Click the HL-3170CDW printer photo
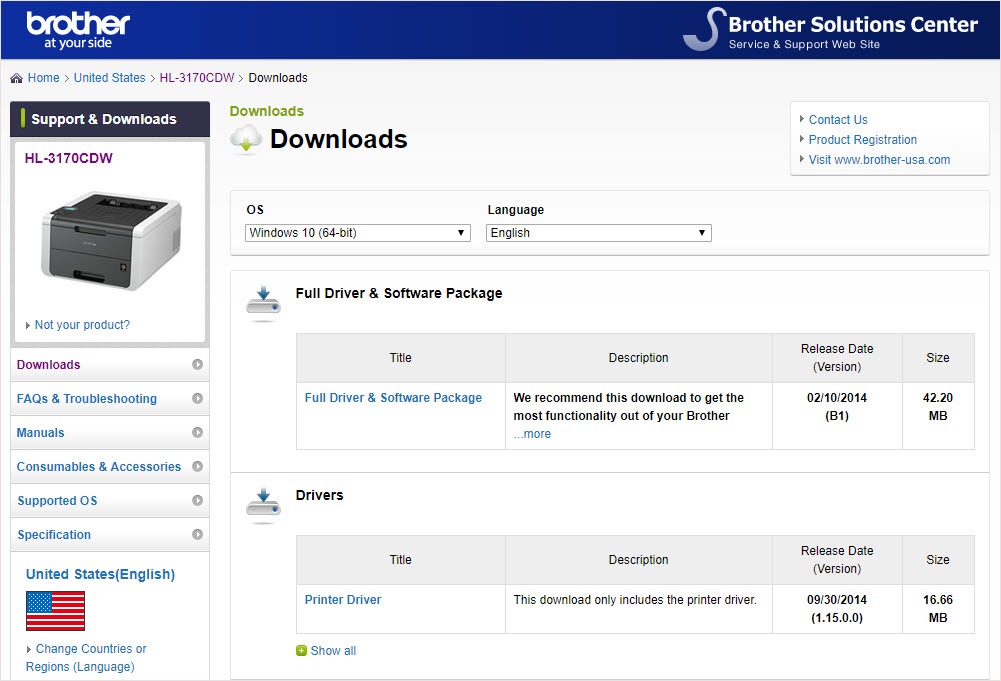This screenshot has height=681, width=1001. tap(112, 240)
